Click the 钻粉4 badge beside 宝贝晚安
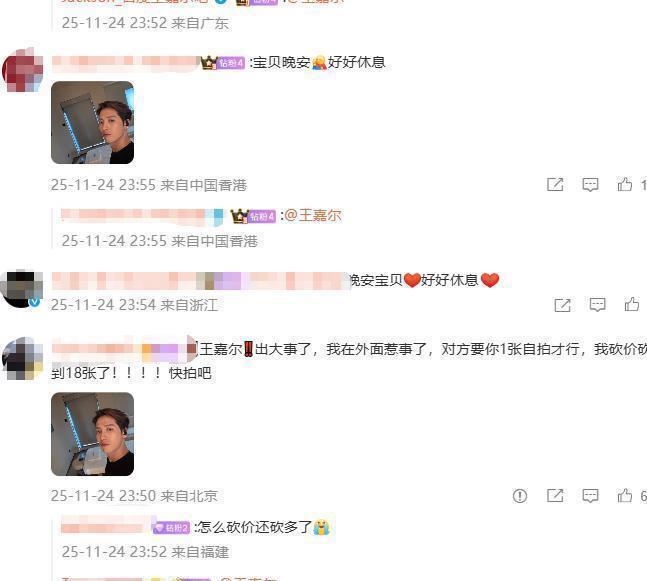The width and height of the screenshot is (647, 581). click(231, 63)
